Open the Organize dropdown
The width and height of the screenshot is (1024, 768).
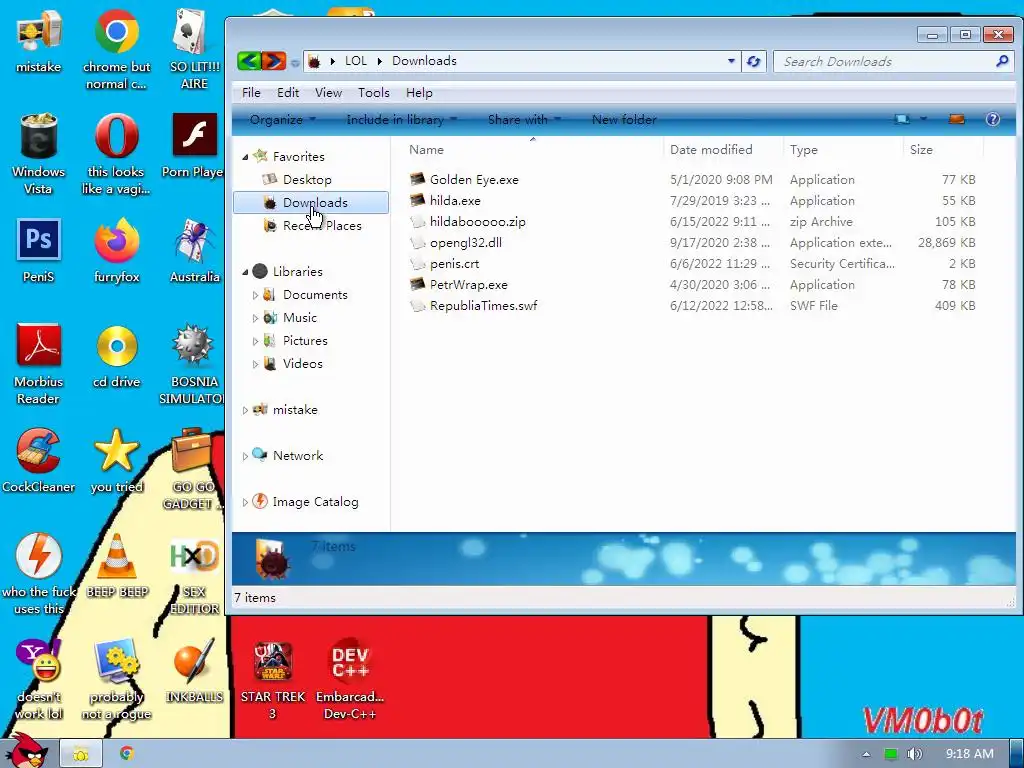click(282, 120)
